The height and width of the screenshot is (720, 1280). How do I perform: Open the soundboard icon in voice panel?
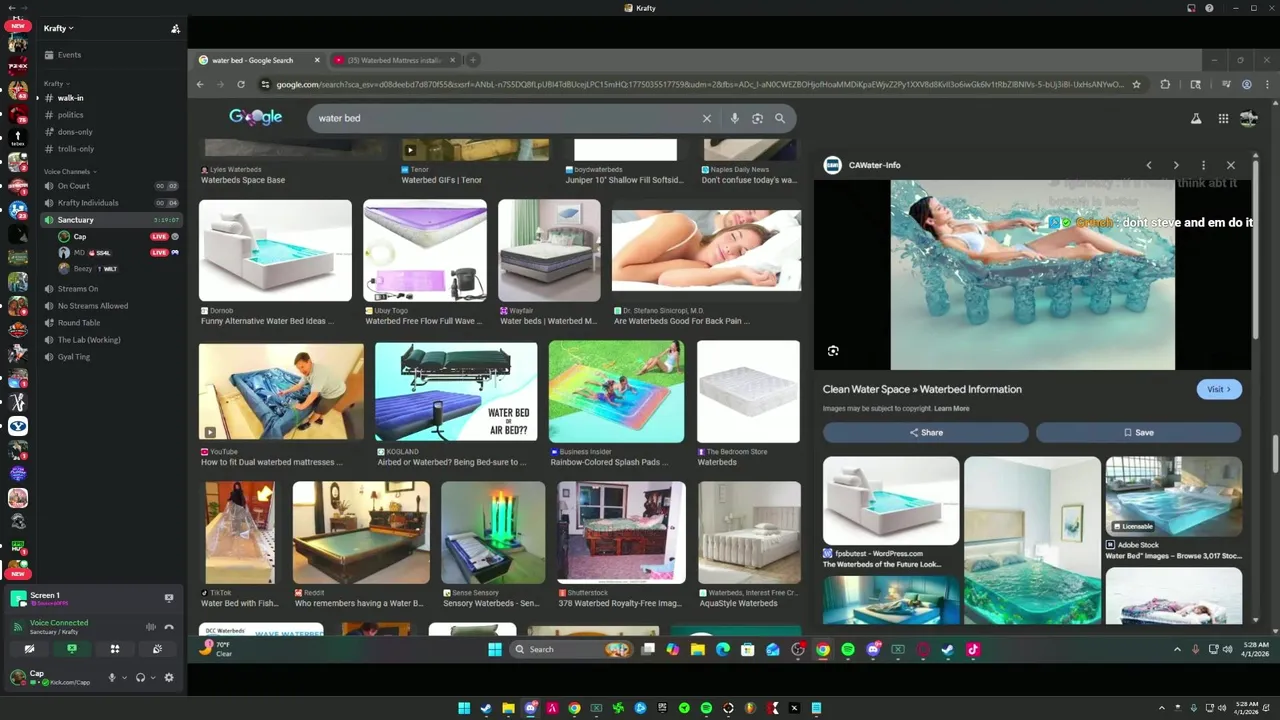157,649
